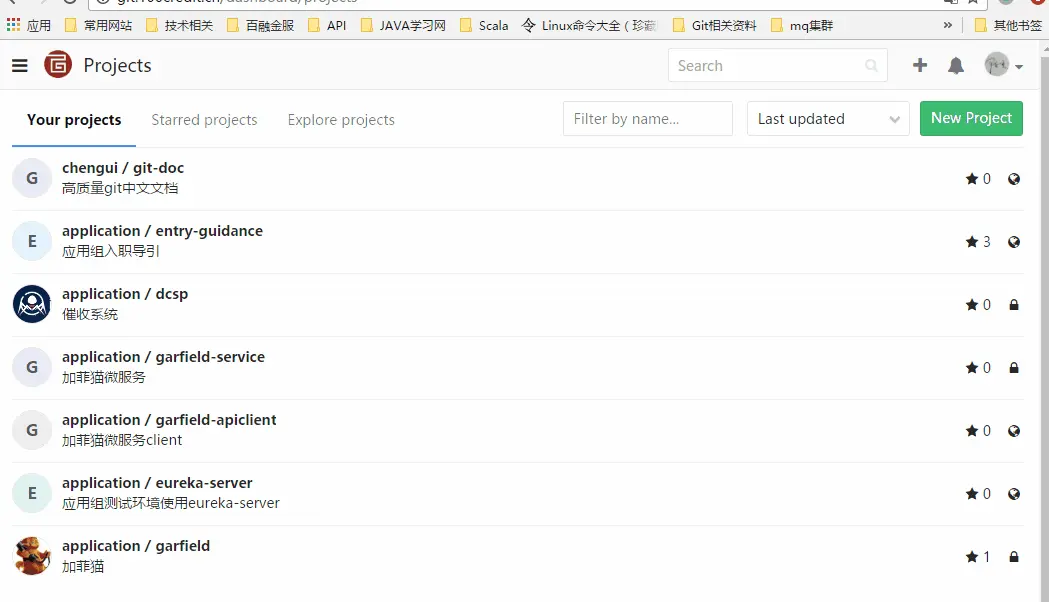The width and height of the screenshot is (1049, 602).
Task: Open the 常用网站 bookmark folder
Action: coord(98,25)
